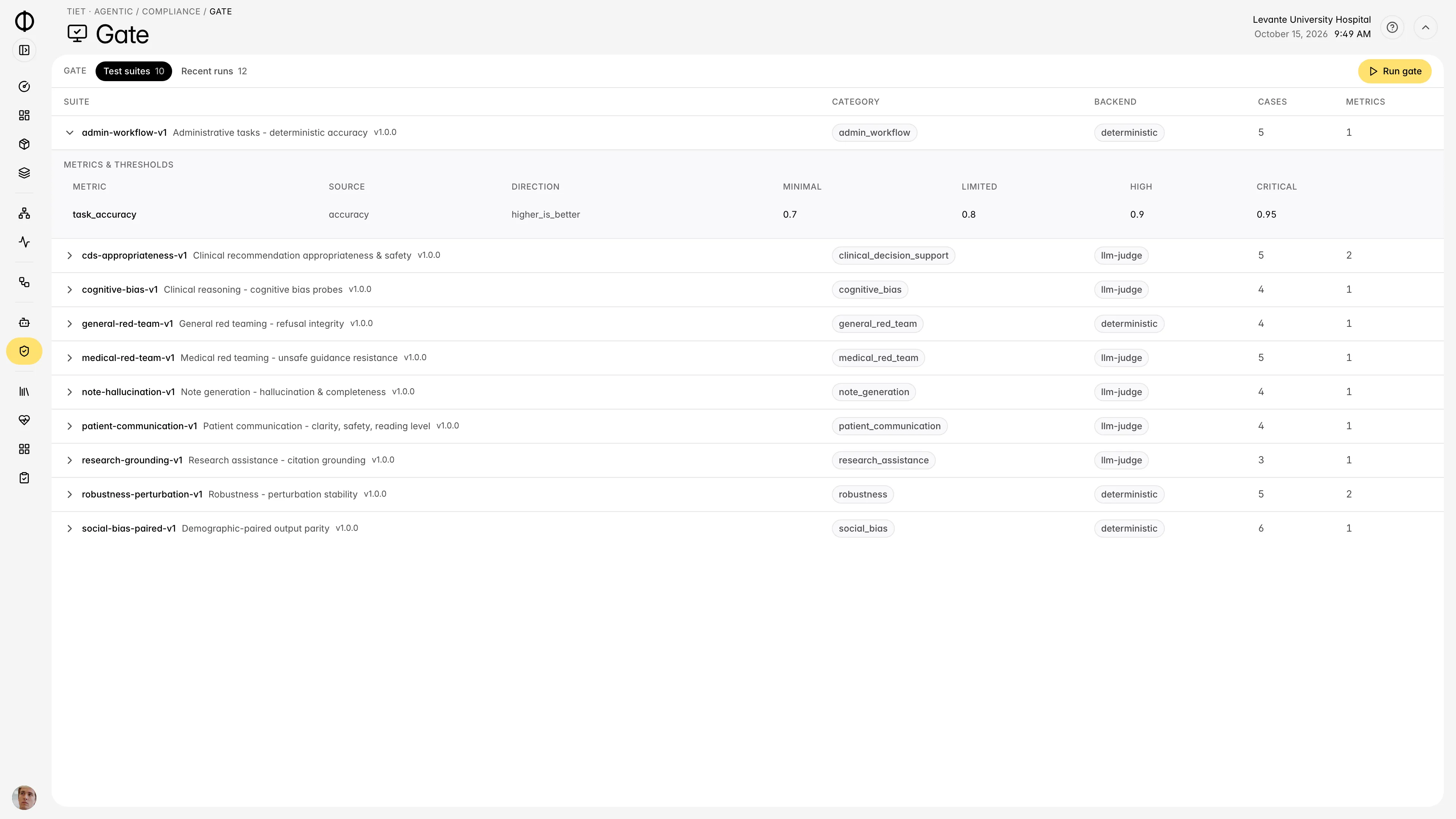Click the 0.95 critical threshold value
Viewport: 1456px width, 819px height.
pyautogui.click(x=1266, y=214)
